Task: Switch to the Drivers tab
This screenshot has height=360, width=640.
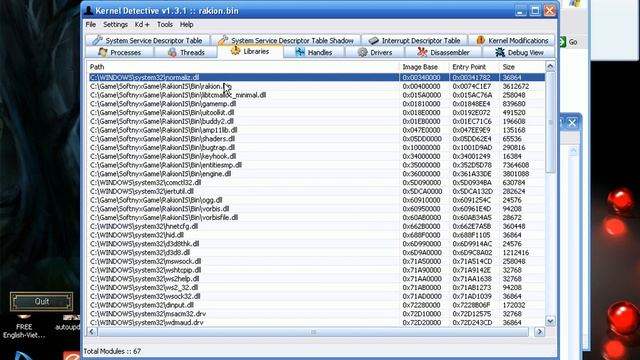Action: (375, 52)
